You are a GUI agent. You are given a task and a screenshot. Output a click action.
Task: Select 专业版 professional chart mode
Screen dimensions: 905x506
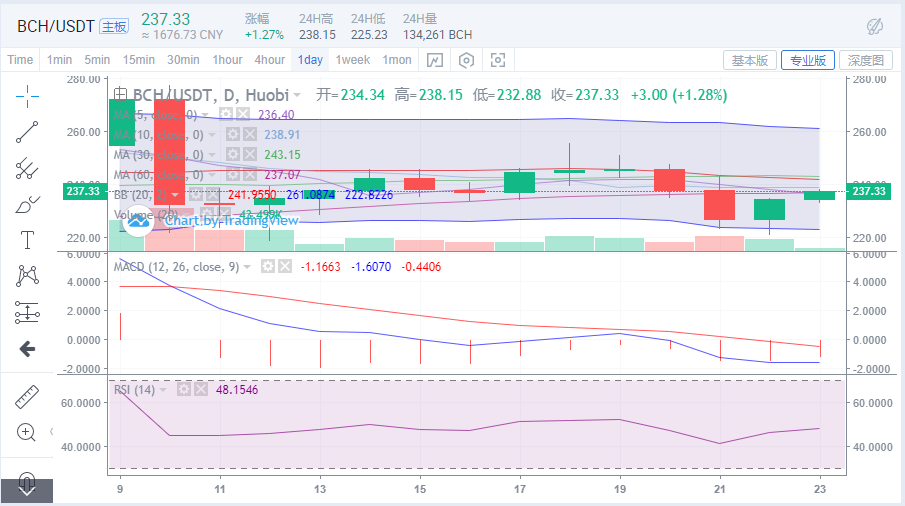807,60
